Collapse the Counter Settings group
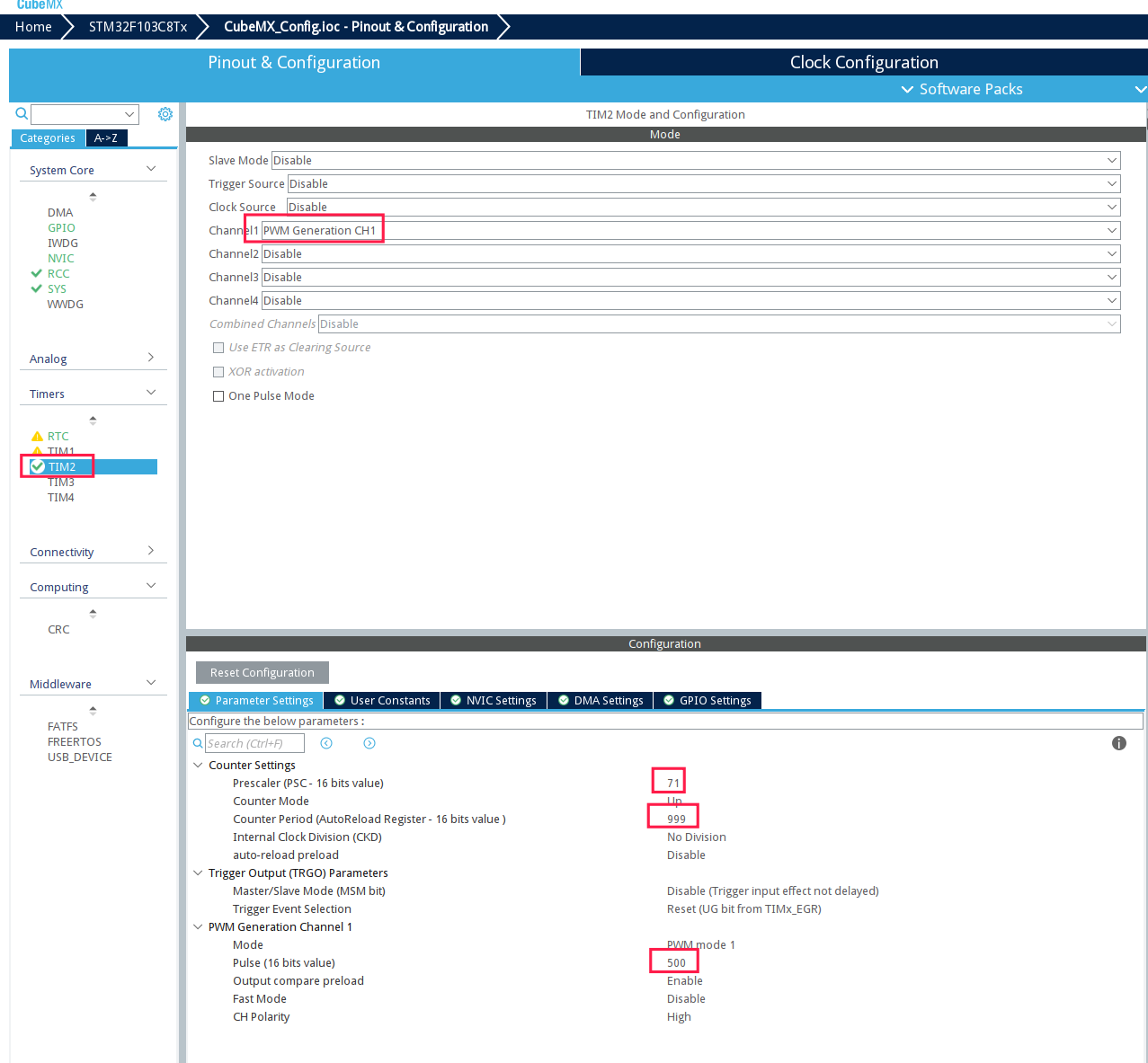The height and width of the screenshot is (1063, 1148). 198,766
